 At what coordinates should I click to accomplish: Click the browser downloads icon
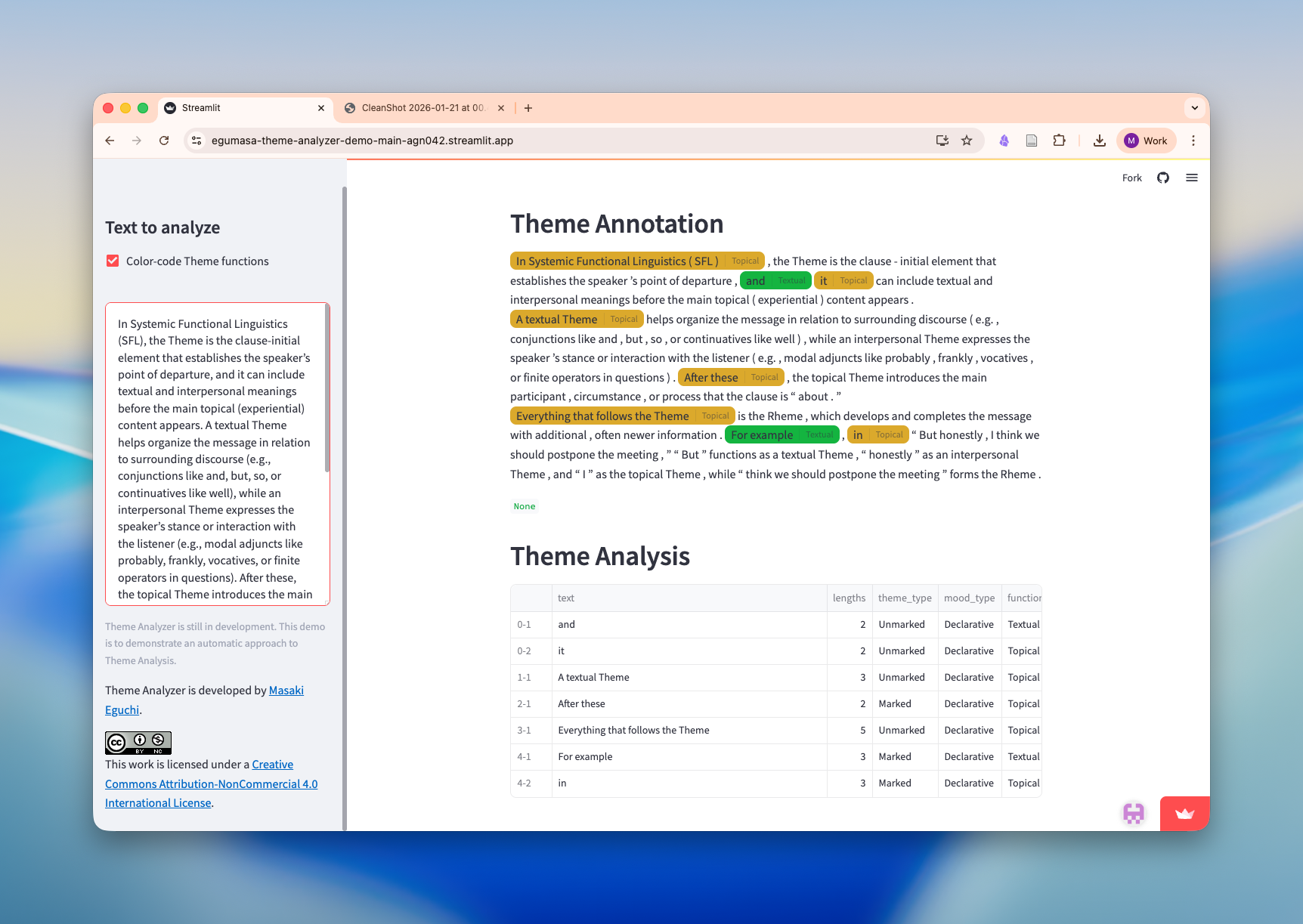coord(1100,141)
